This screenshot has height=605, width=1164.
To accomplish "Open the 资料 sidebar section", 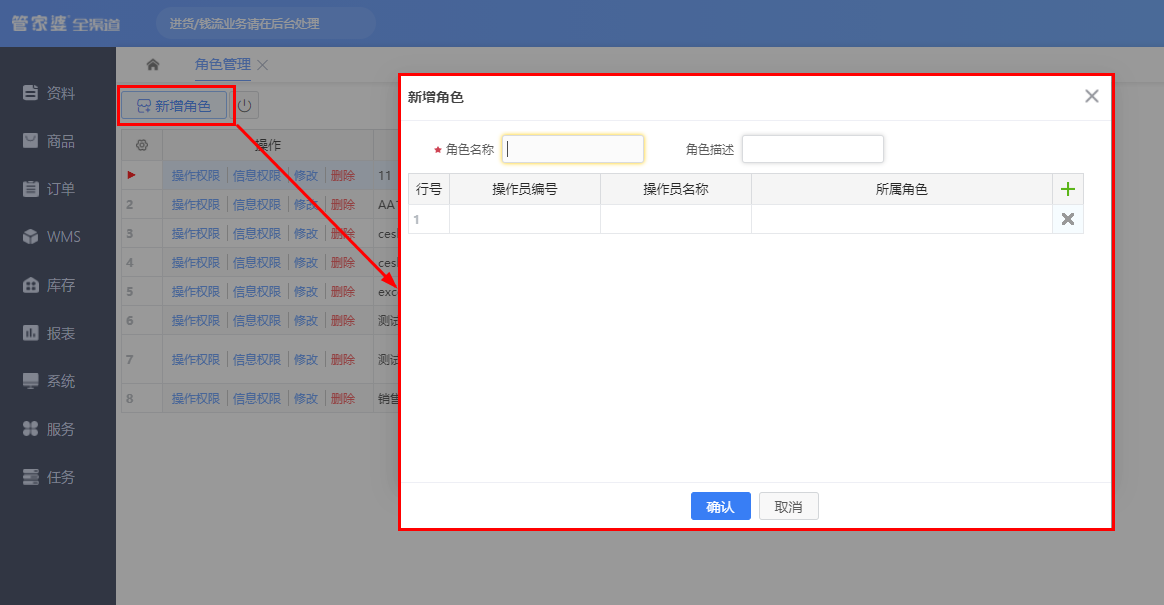I will tap(49, 93).
